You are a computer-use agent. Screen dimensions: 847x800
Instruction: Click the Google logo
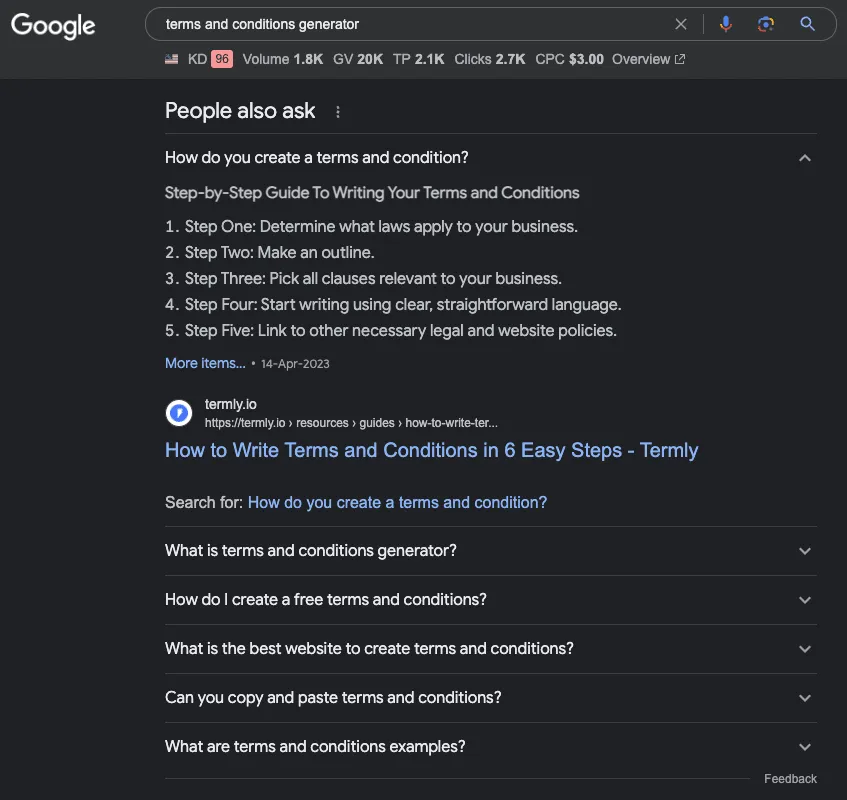click(52, 27)
